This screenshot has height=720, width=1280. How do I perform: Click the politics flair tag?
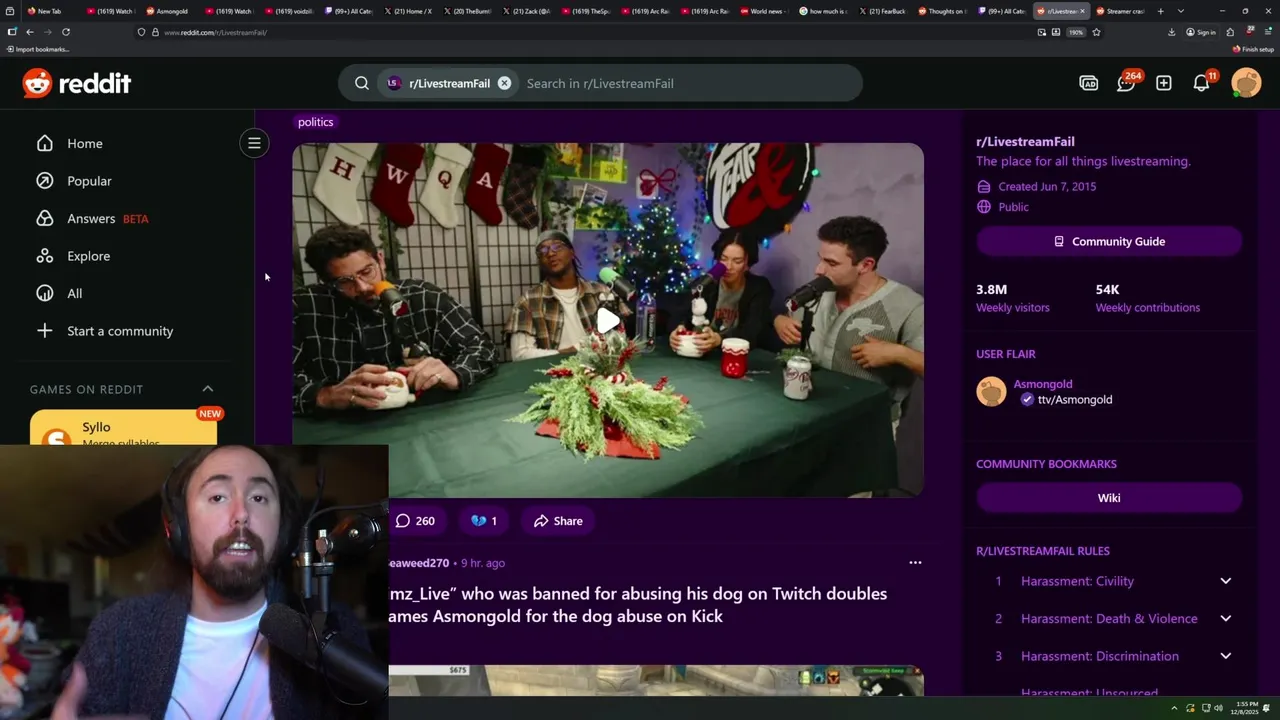click(315, 122)
